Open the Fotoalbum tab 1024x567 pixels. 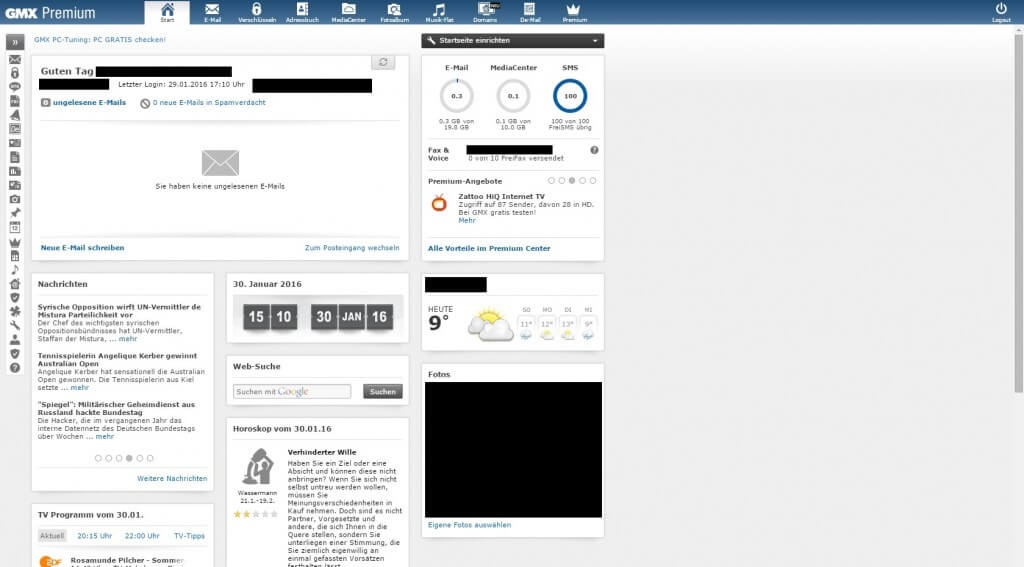click(x=394, y=12)
